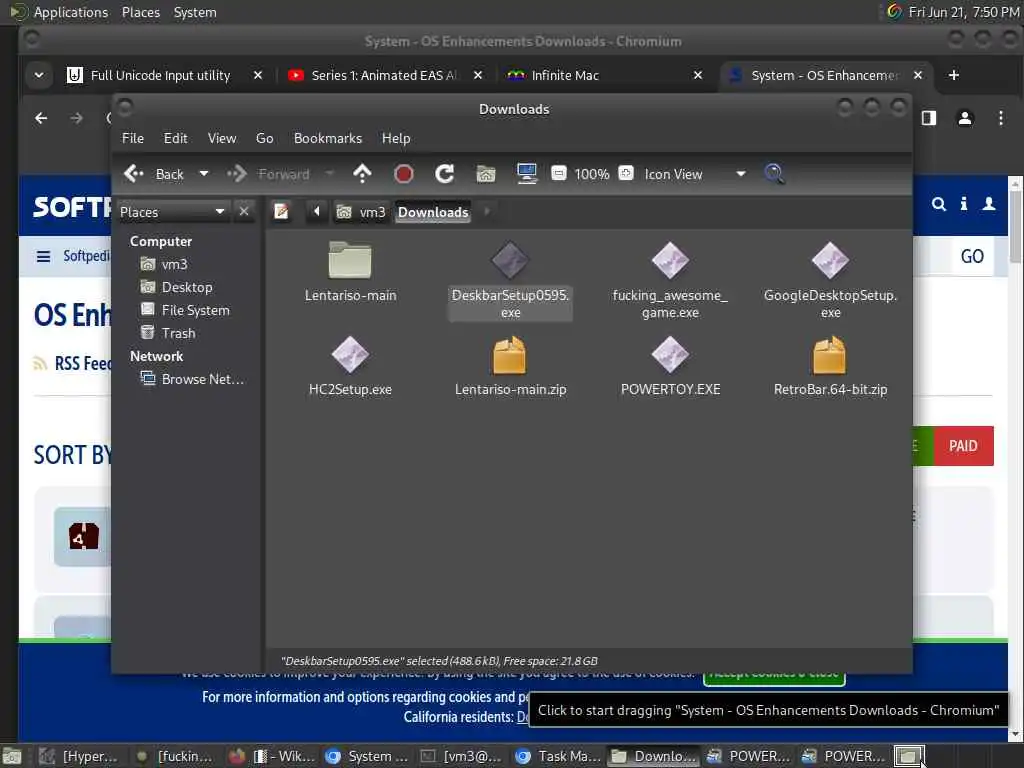The width and height of the screenshot is (1024, 768).
Task: Open the File menu in Downloads window
Action: pyautogui.click(x=133, y=138)
